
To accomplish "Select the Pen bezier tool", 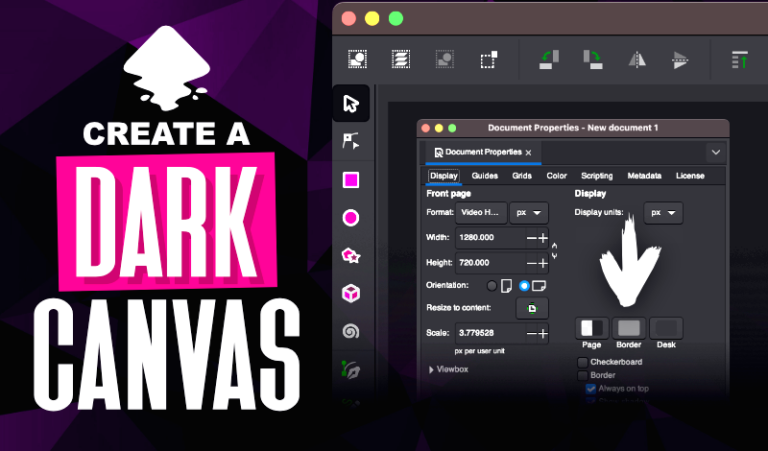I will click(x=351, y=370).
